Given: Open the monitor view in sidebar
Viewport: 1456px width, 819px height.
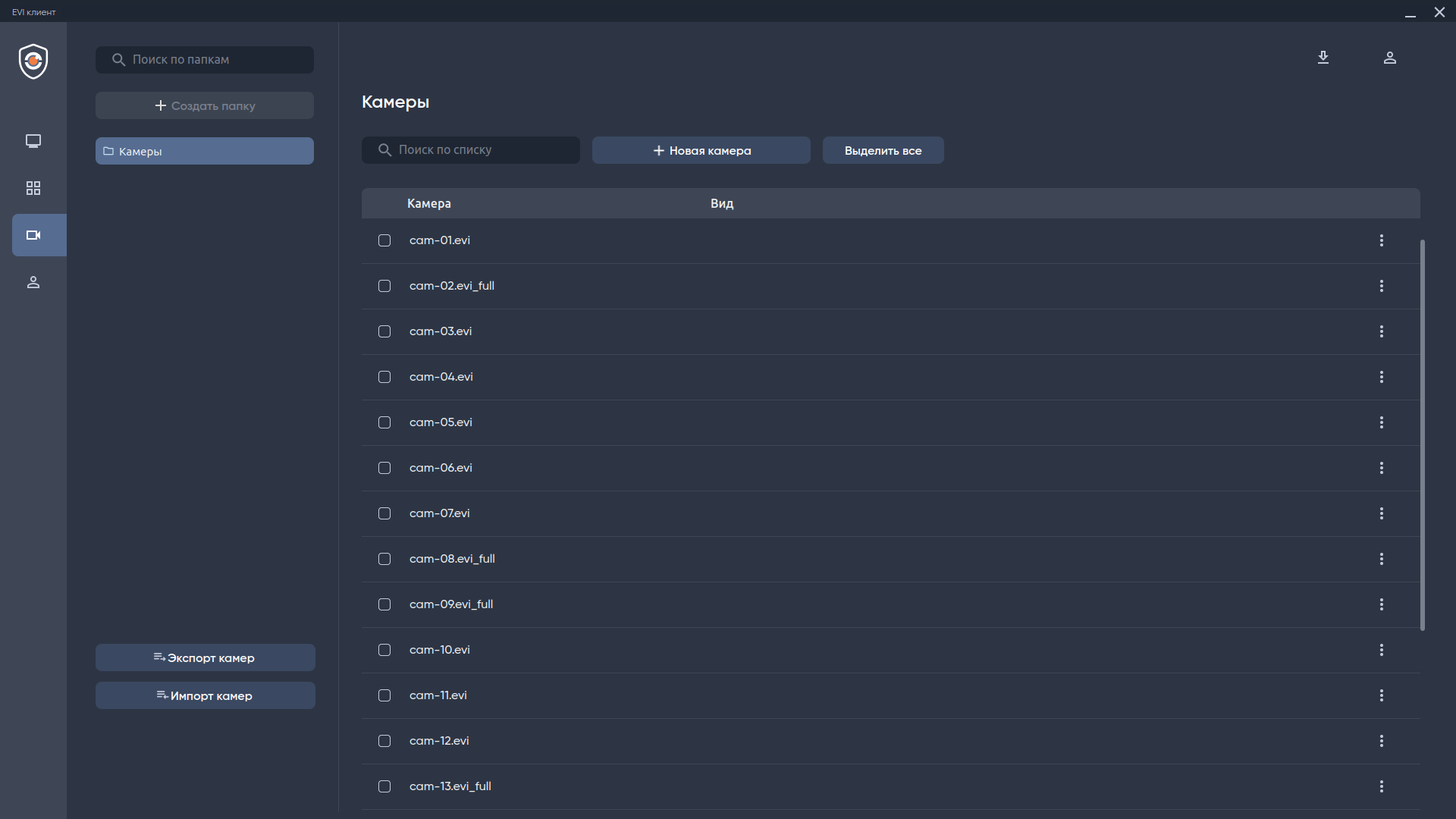Looking at the screenshot, I should pos(33,141).
